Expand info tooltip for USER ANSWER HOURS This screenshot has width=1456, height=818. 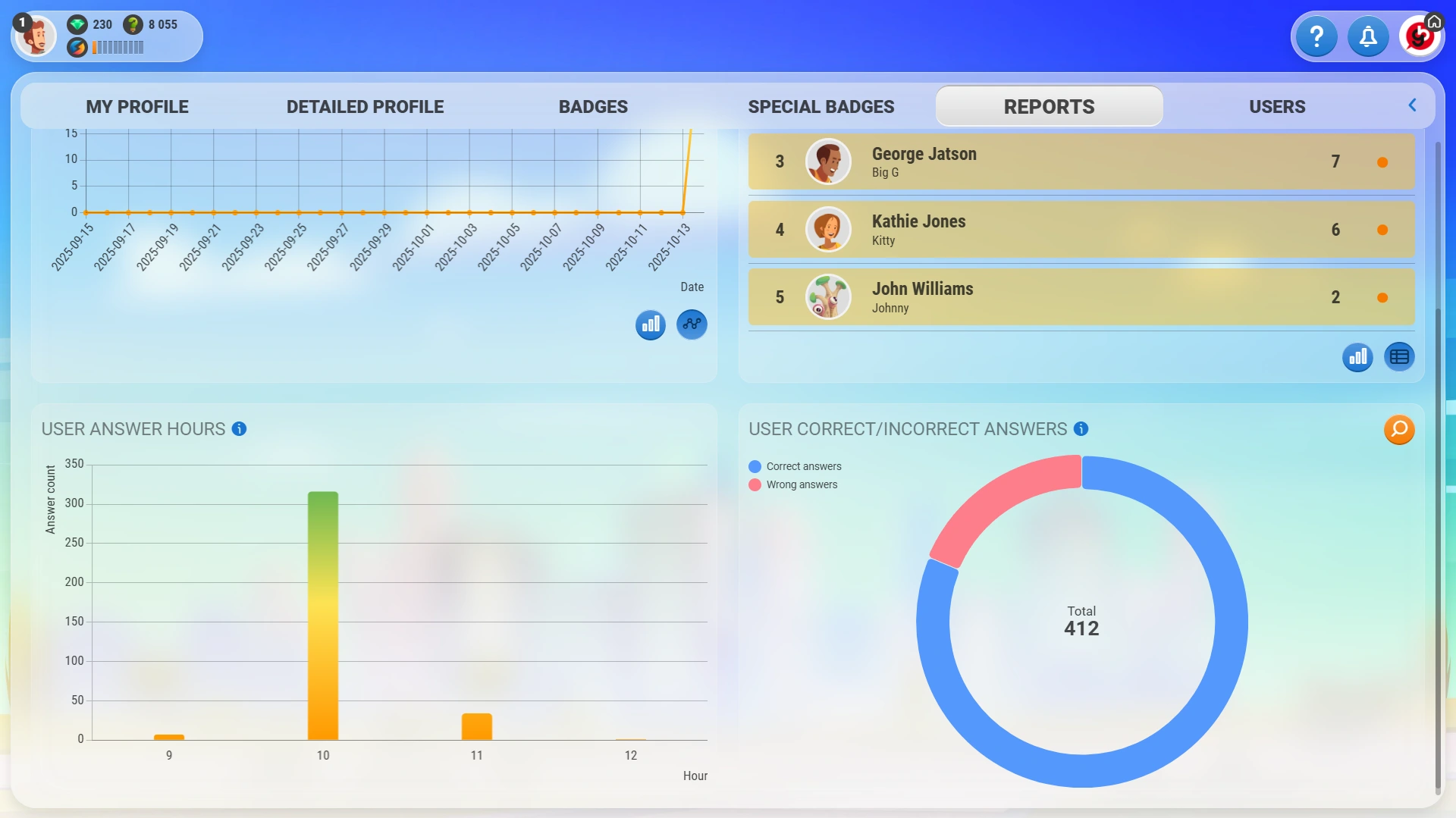240,429
